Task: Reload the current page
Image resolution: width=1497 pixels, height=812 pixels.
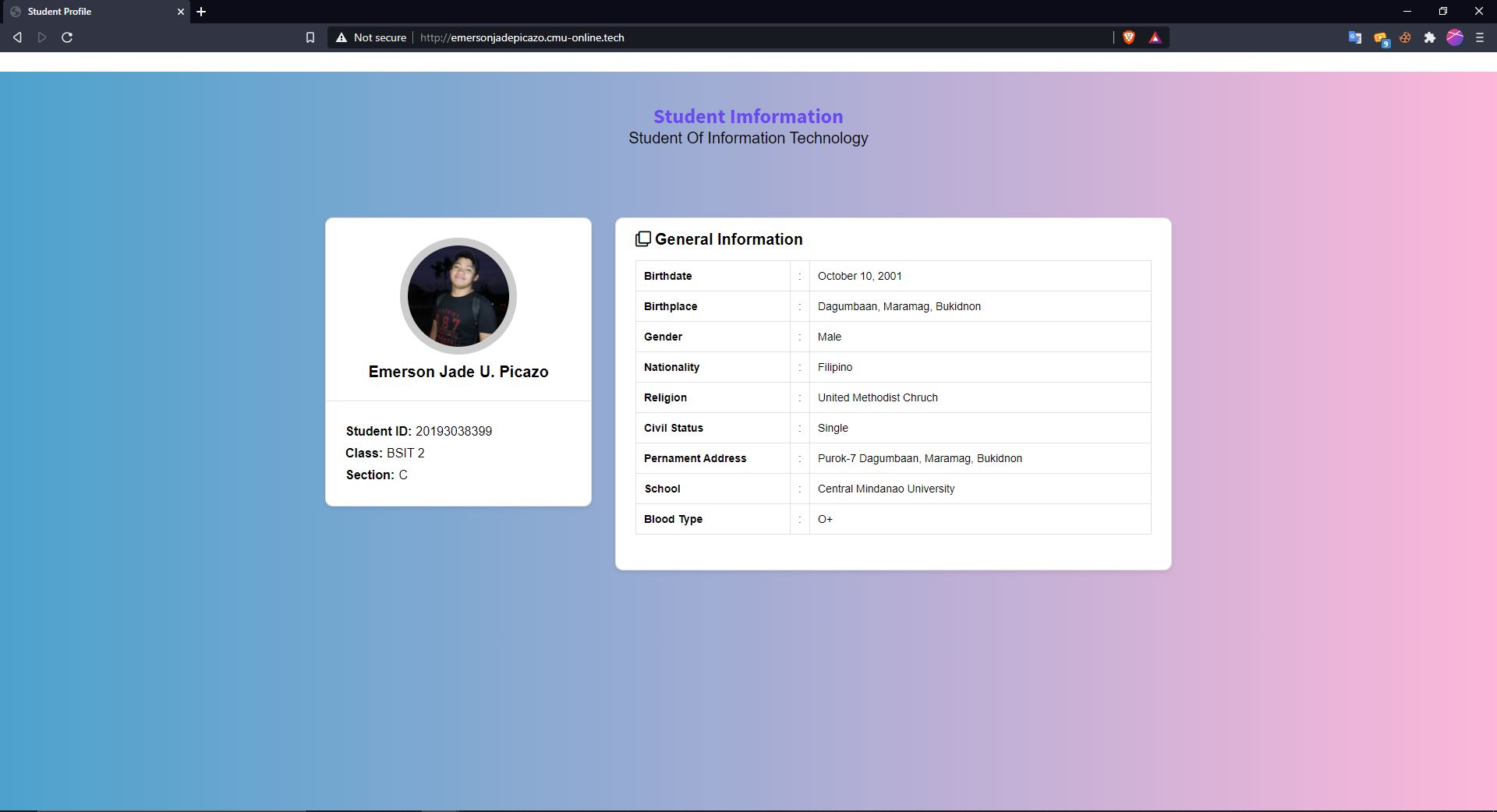Action: click(67, 37)
